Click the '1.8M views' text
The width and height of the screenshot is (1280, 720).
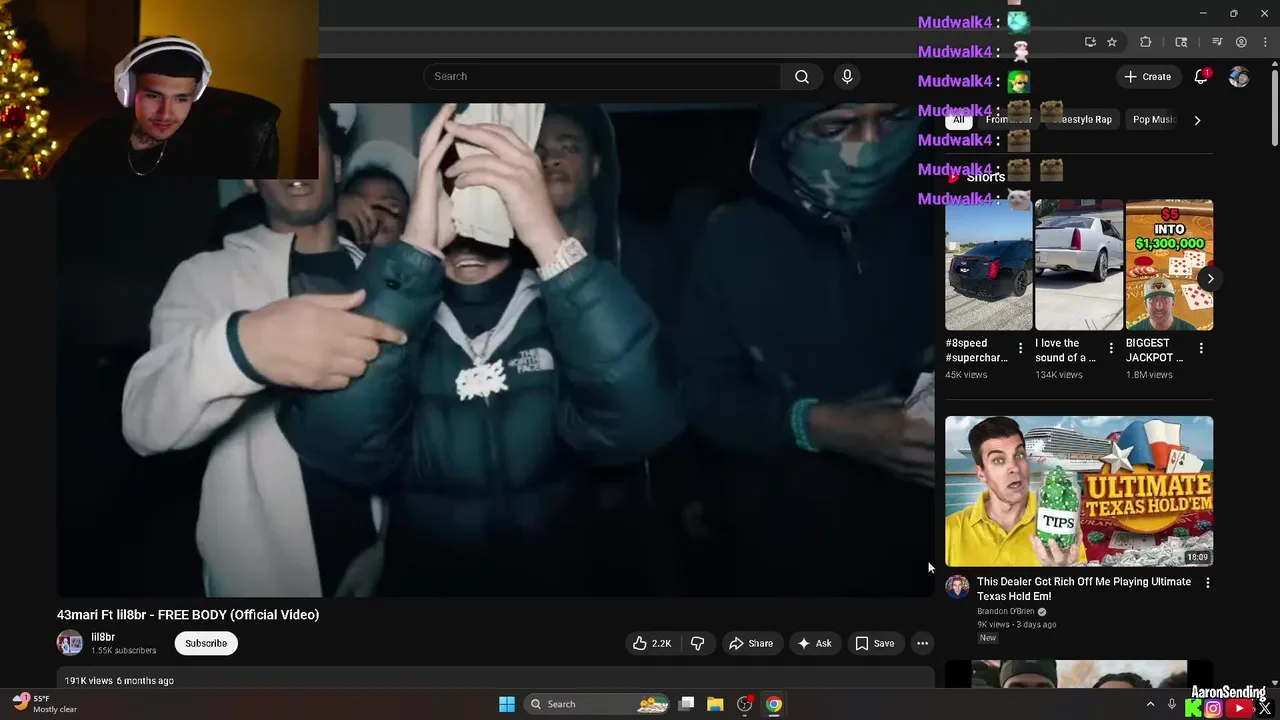[x=1149, y=375]
